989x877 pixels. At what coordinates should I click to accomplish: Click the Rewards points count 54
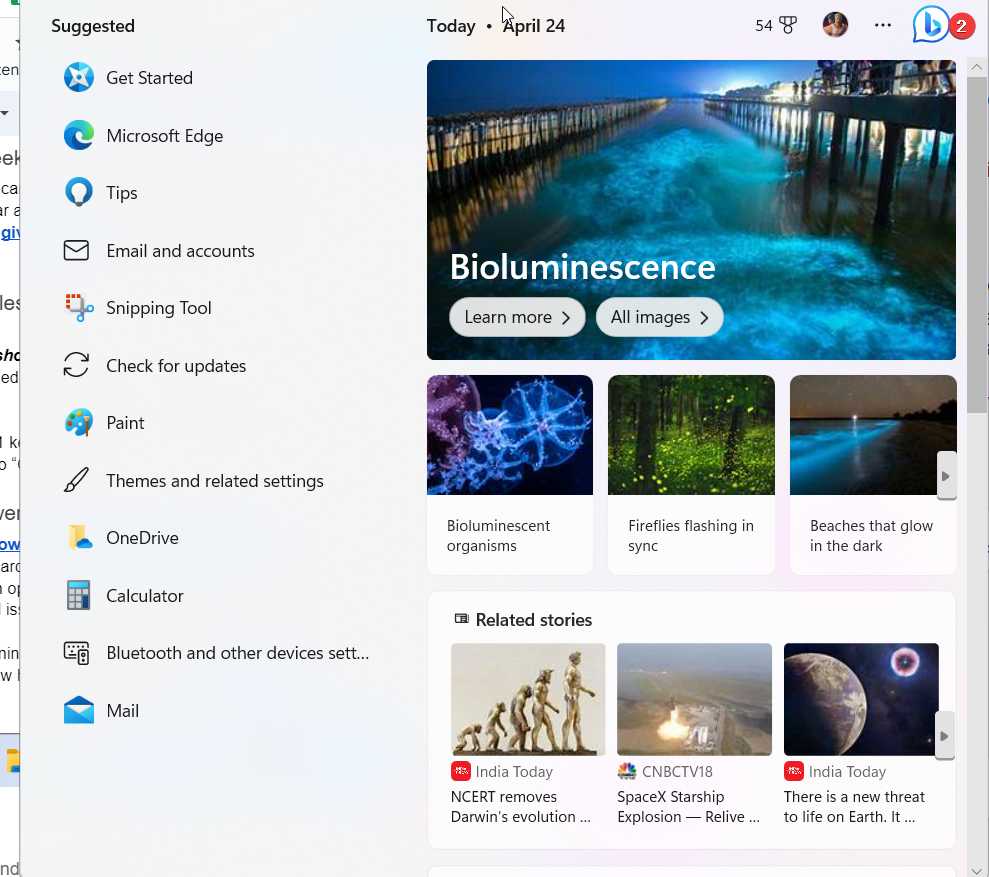pos(764,26)
